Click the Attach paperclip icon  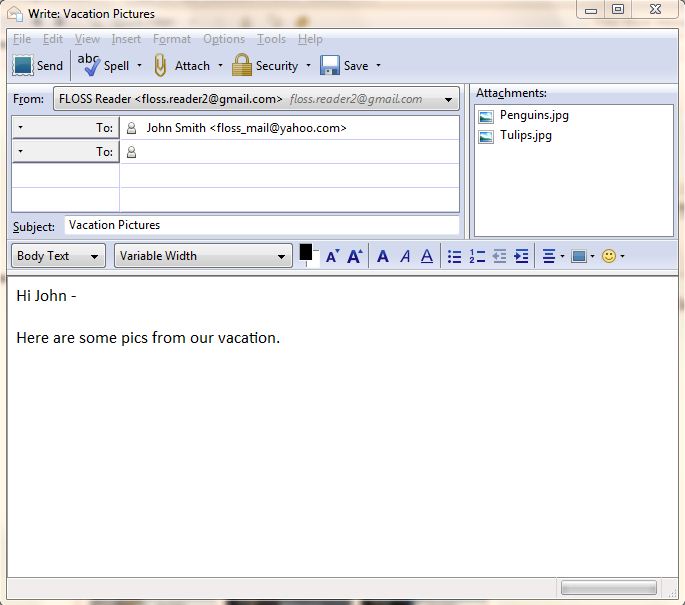(x=160, y=65)
